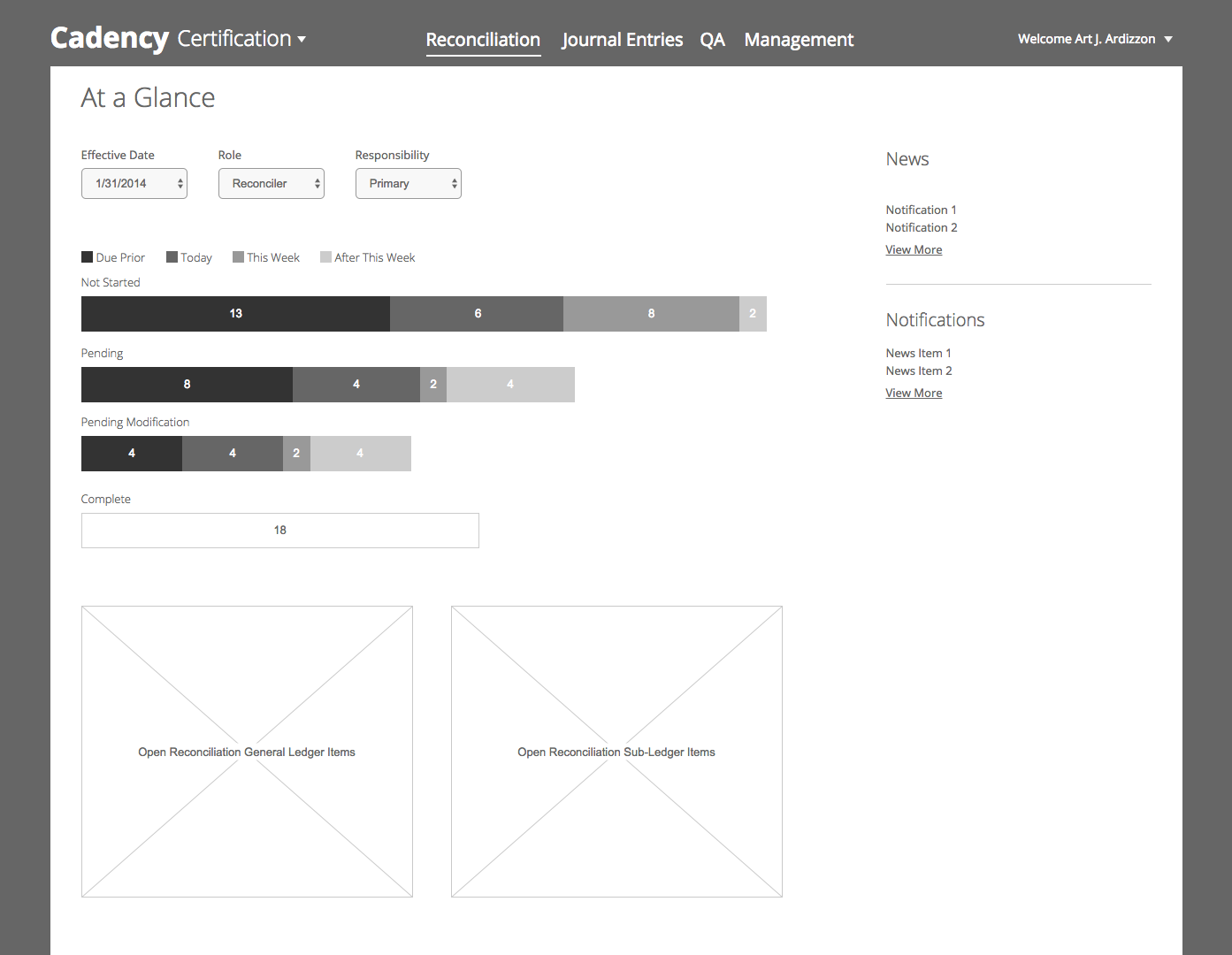The height and width of the screenshot is (955, 1232).
Task: Click View More under News
Action: (914, 249)
